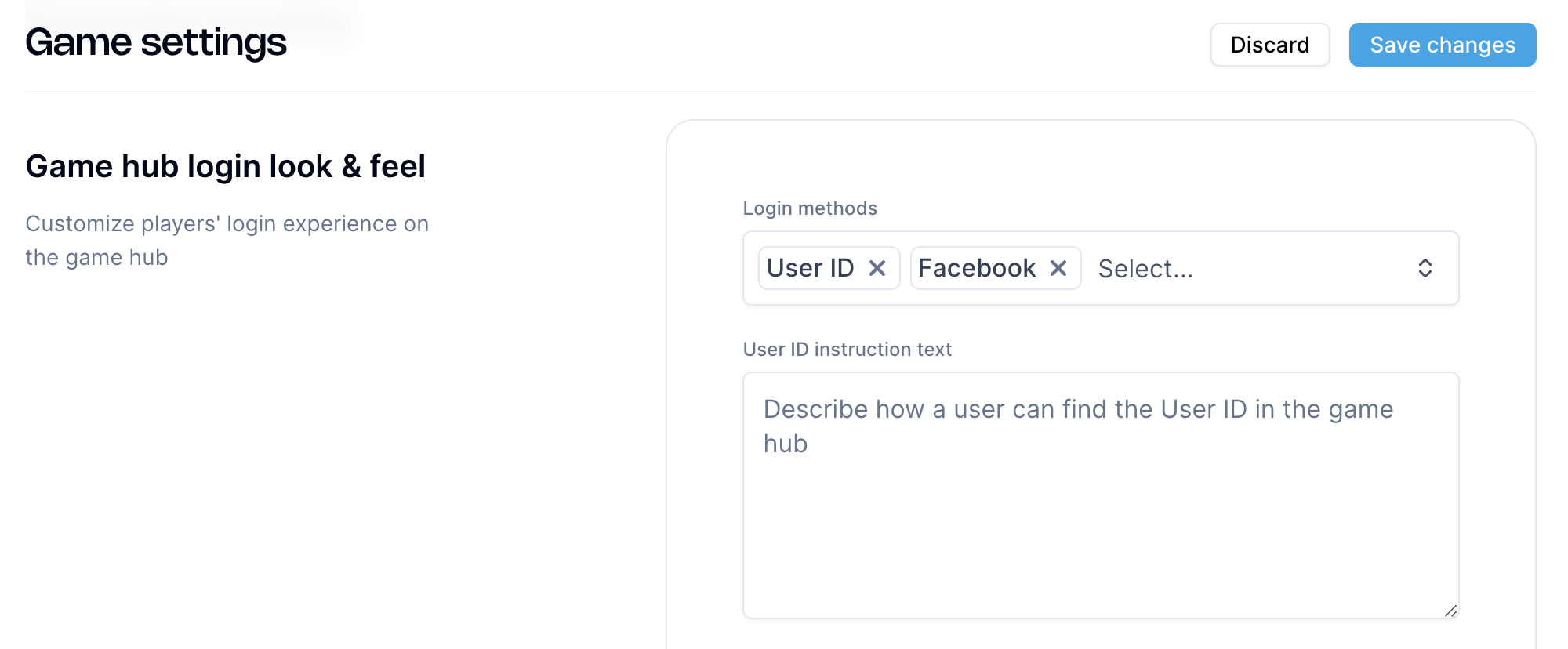Remove the Facebook login method tag
Screen dimensions: 1568x649
click(1059, 268)
